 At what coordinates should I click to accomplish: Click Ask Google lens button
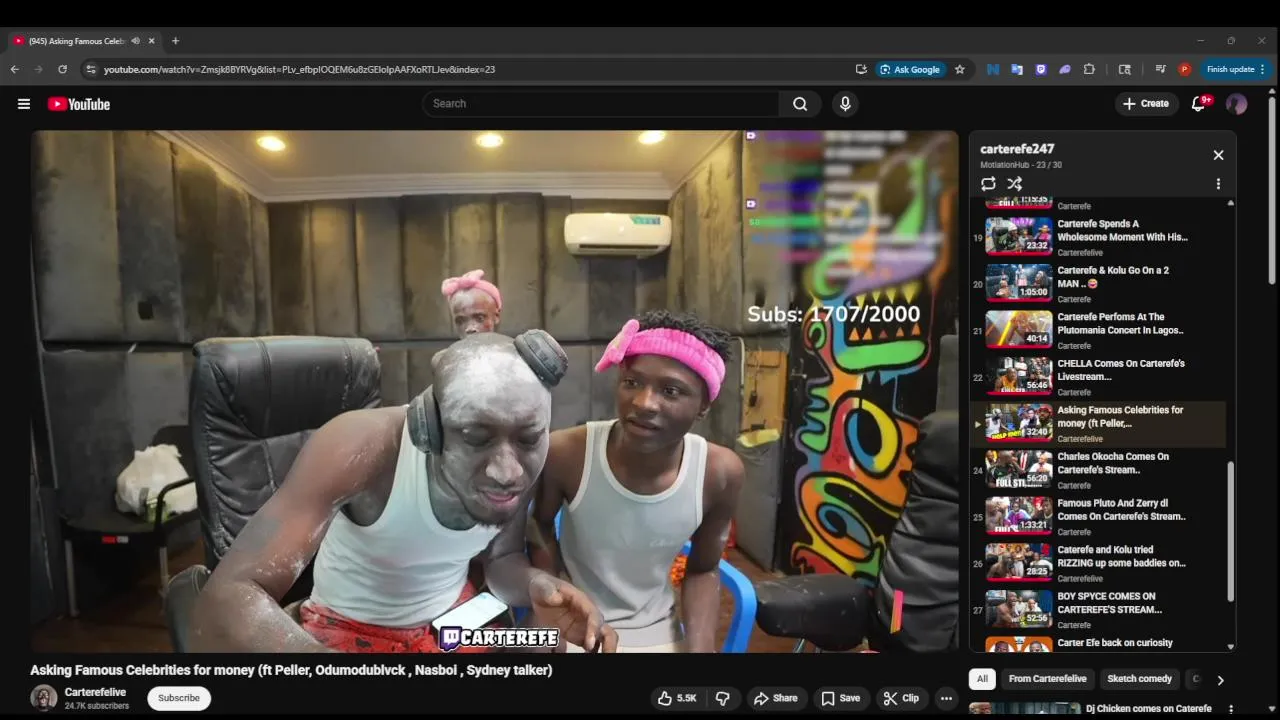910,69
